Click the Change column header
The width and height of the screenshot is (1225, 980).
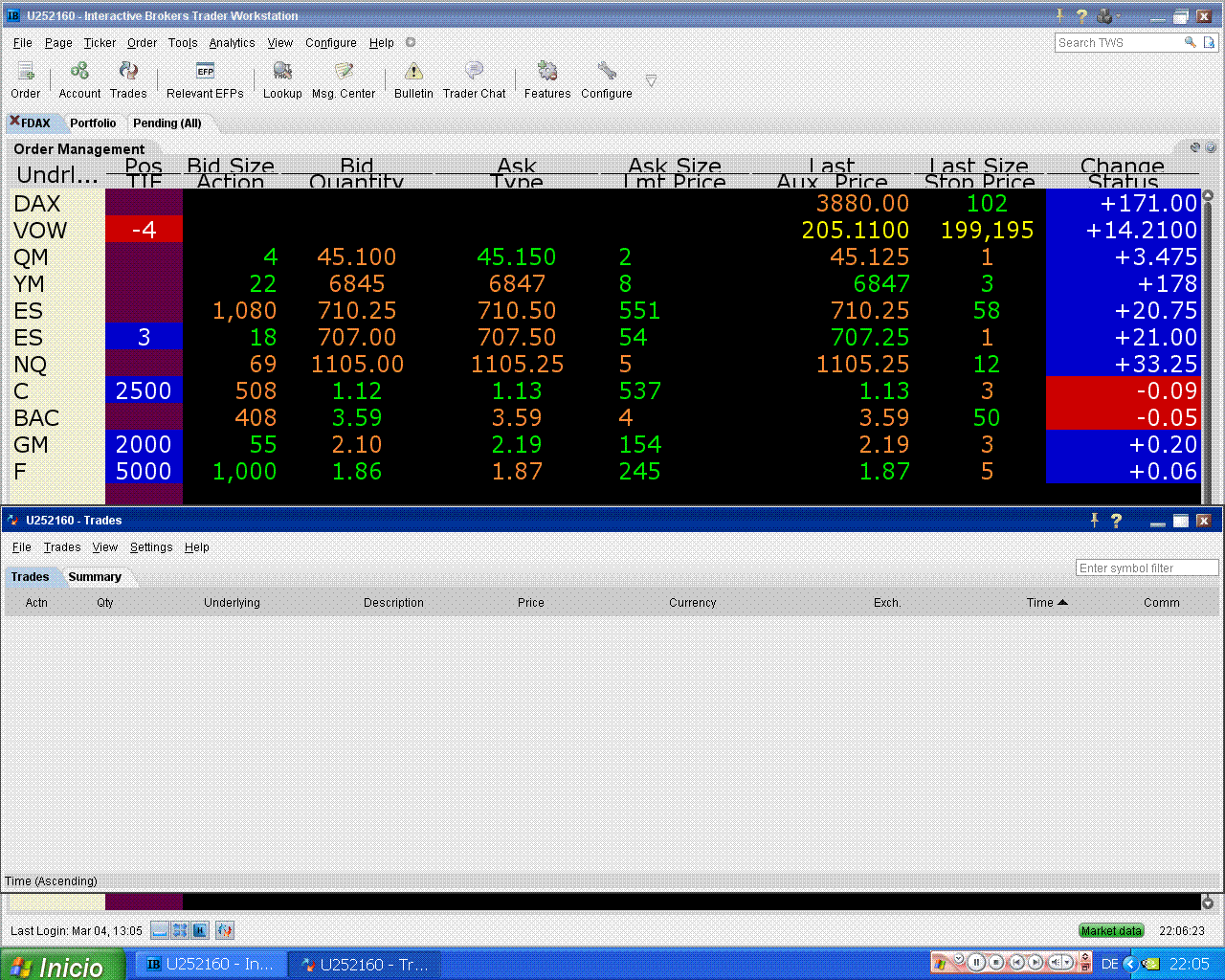1123,166
